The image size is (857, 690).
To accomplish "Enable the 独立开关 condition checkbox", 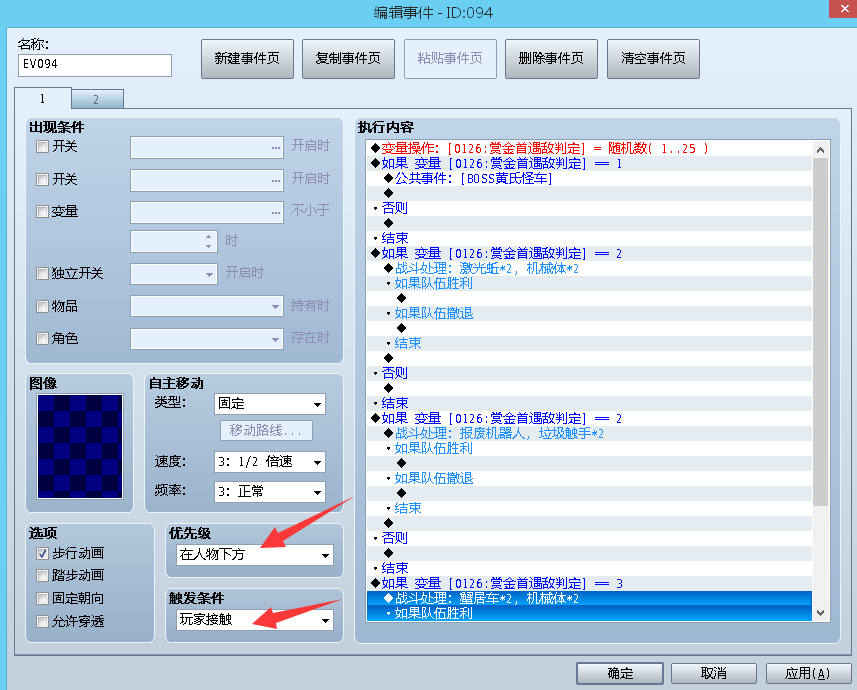I will point(42,273).
